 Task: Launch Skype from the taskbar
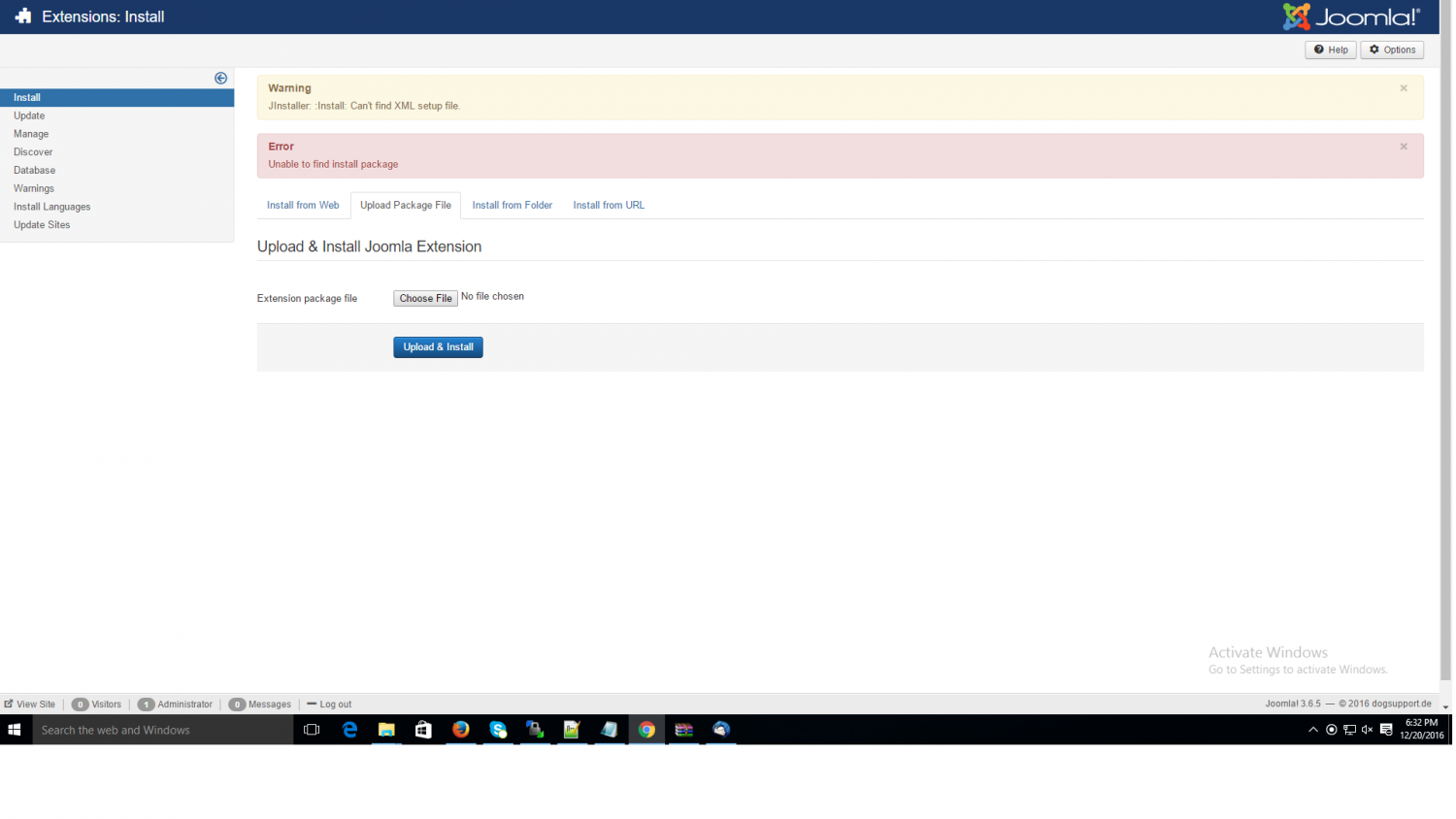tap(498, 730)
